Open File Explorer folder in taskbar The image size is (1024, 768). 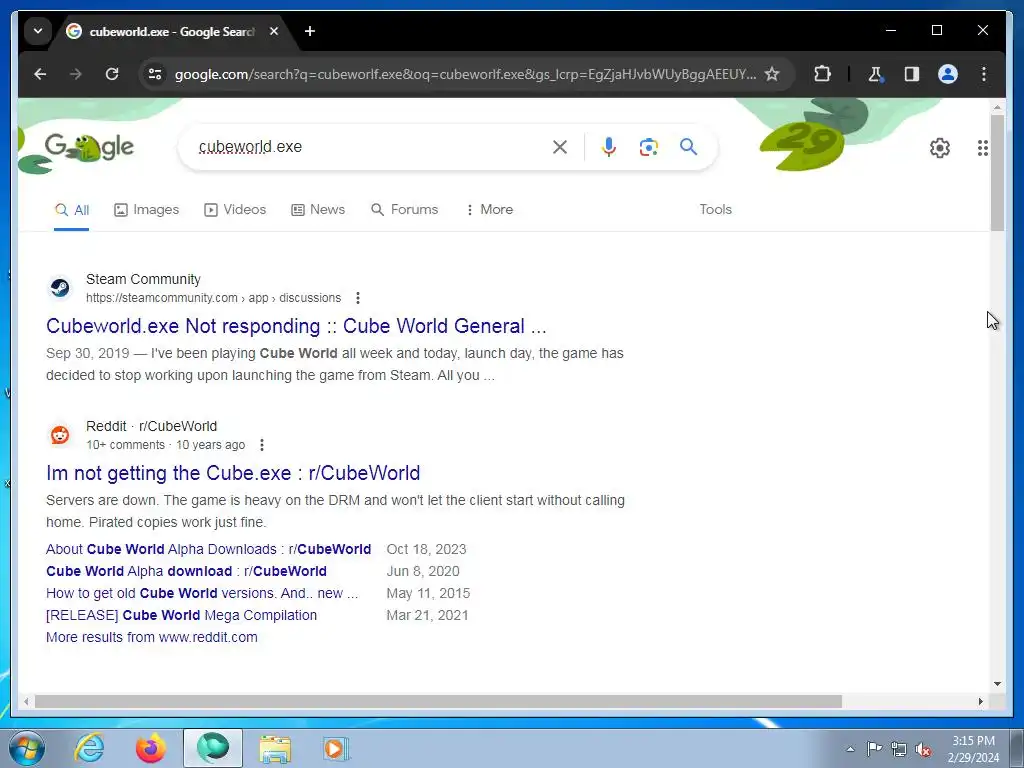click(x=275, y=748)
